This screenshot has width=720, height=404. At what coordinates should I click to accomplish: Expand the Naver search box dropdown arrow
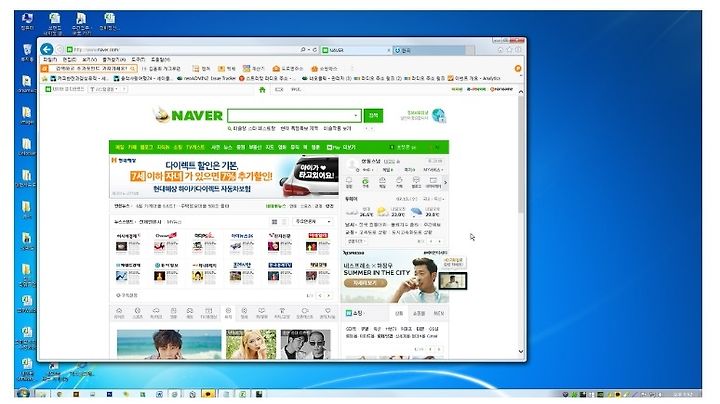click(356, 115)
